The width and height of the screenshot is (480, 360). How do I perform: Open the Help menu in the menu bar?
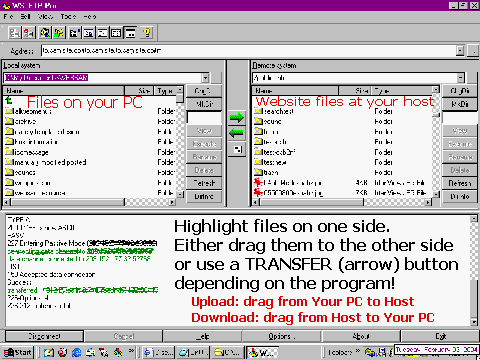(x=90, y=16)
